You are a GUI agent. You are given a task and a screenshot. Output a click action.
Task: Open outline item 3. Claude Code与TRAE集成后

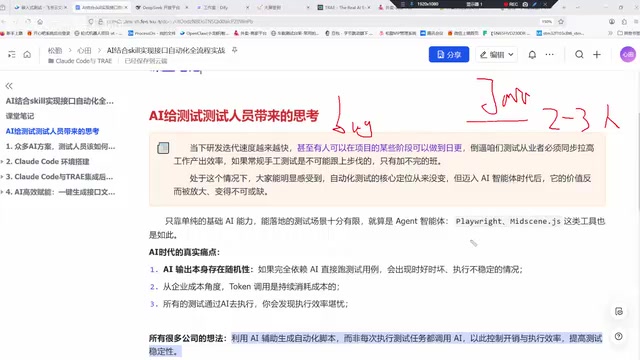coord(60,177)
